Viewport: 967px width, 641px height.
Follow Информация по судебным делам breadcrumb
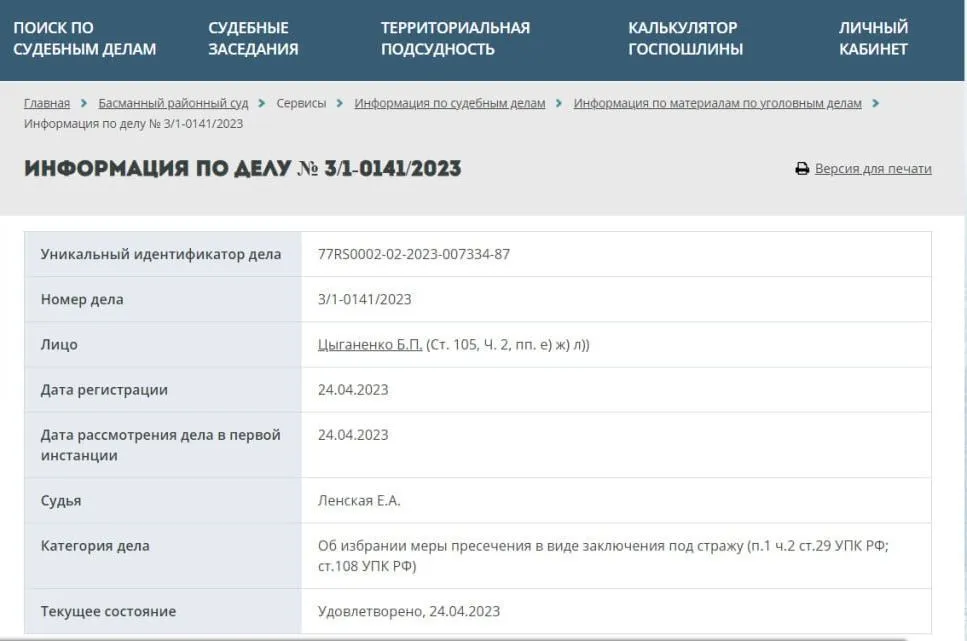(450, 103)
